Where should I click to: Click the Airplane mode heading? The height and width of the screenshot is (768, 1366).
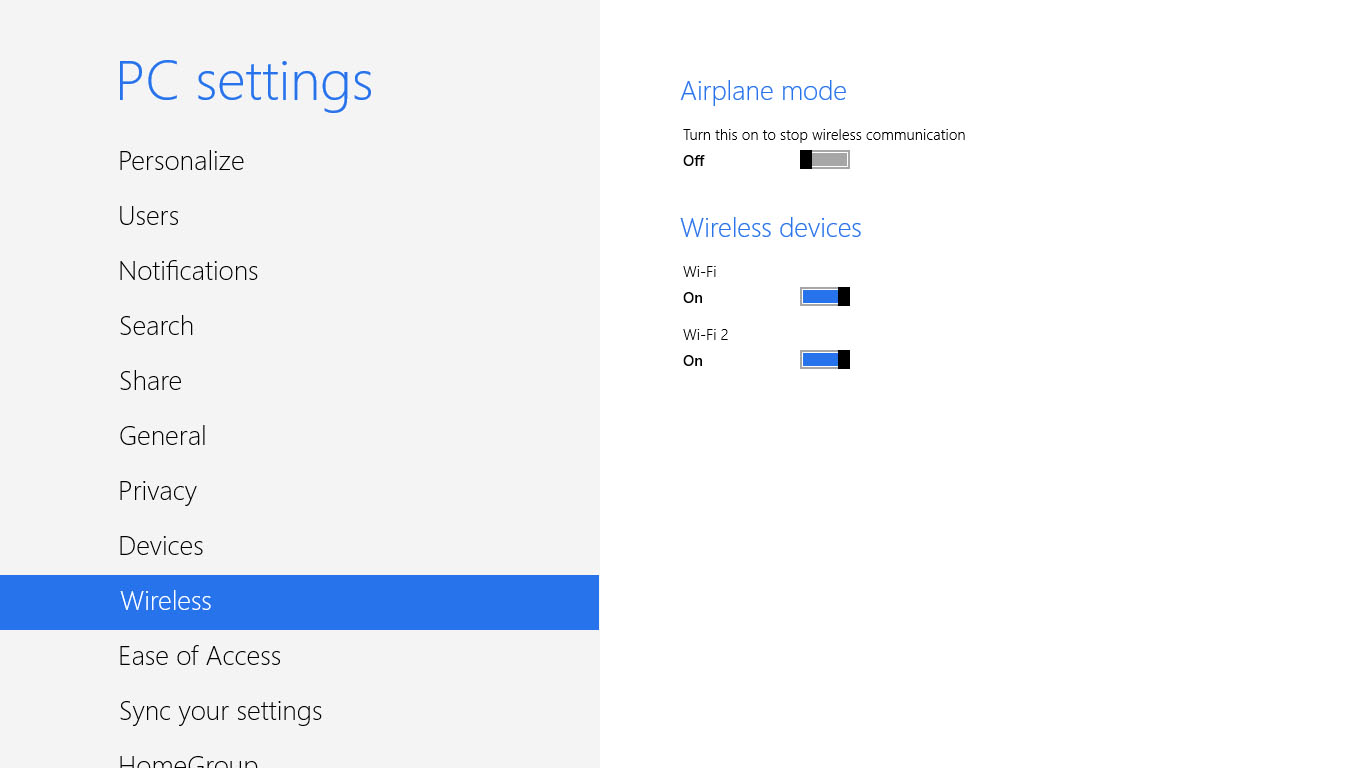click(763, 91)
